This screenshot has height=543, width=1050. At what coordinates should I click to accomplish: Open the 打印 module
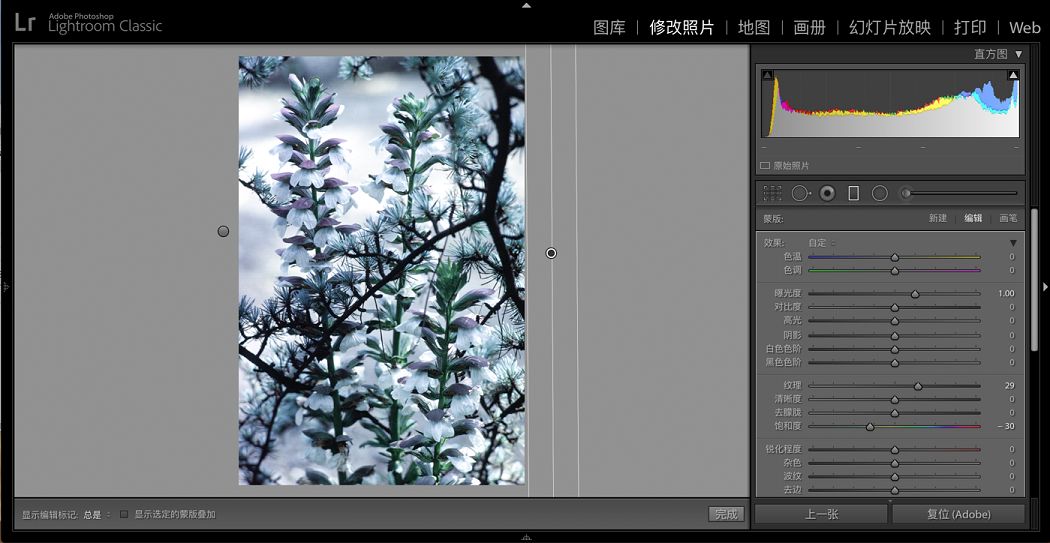point(970,27)
